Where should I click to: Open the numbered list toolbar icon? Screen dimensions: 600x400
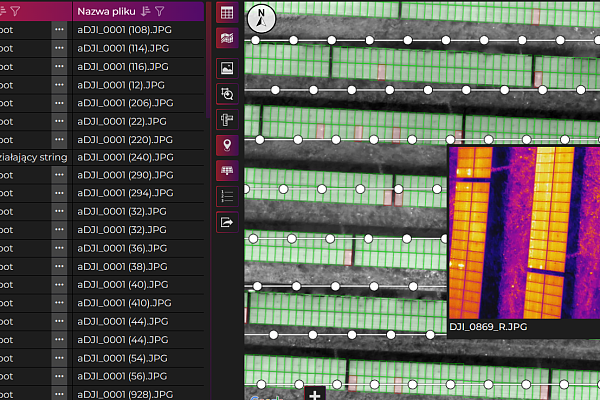(227, 196)
